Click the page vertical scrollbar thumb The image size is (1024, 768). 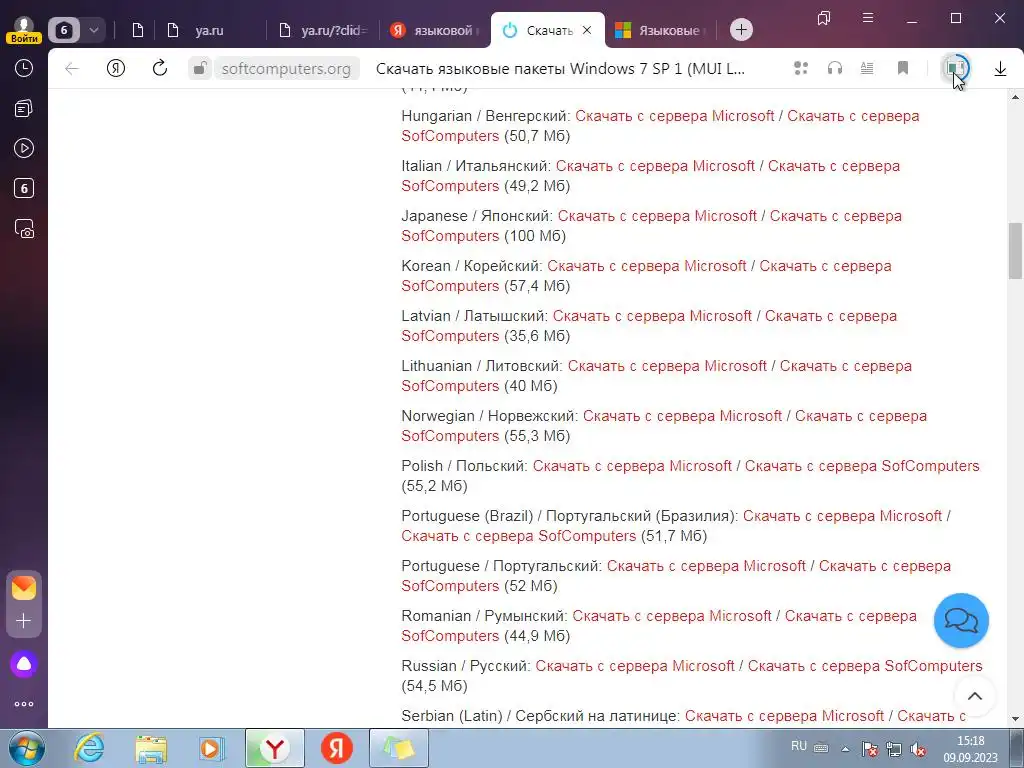pos(1015,251)
